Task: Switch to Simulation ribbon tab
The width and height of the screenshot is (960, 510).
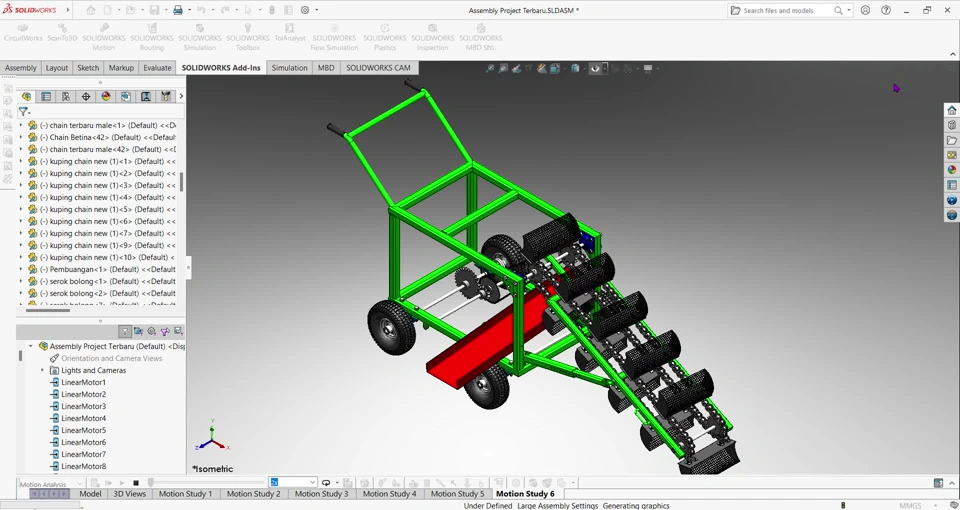Action: [290, 68]
